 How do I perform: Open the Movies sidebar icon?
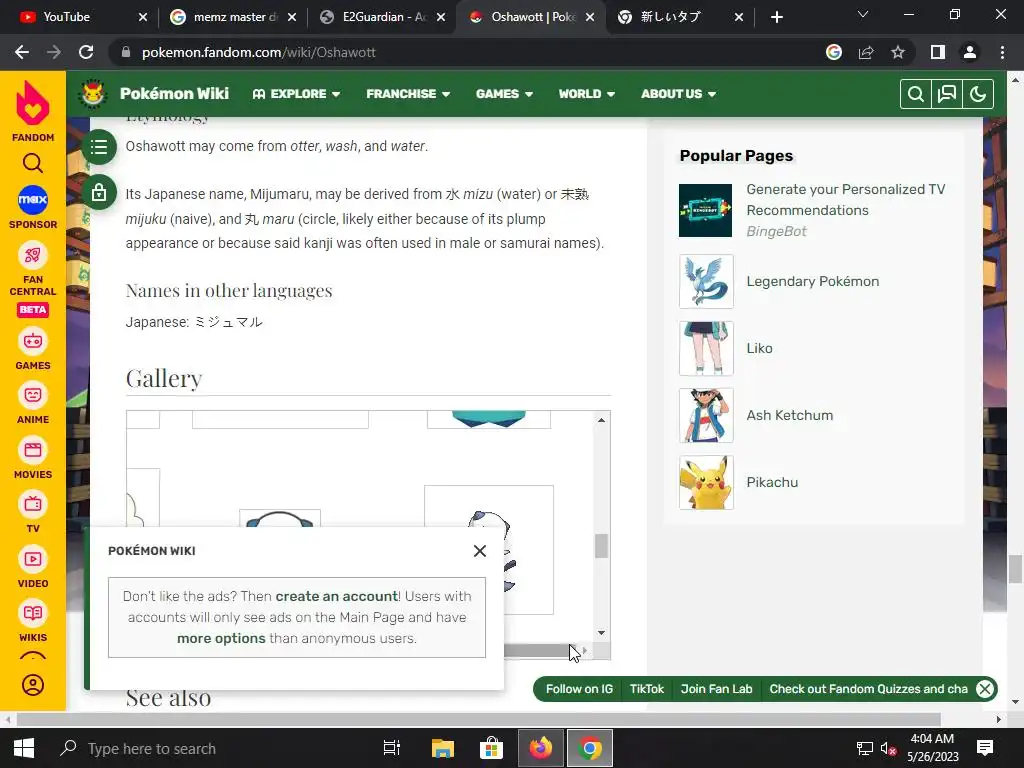click(x=33, y=450)
